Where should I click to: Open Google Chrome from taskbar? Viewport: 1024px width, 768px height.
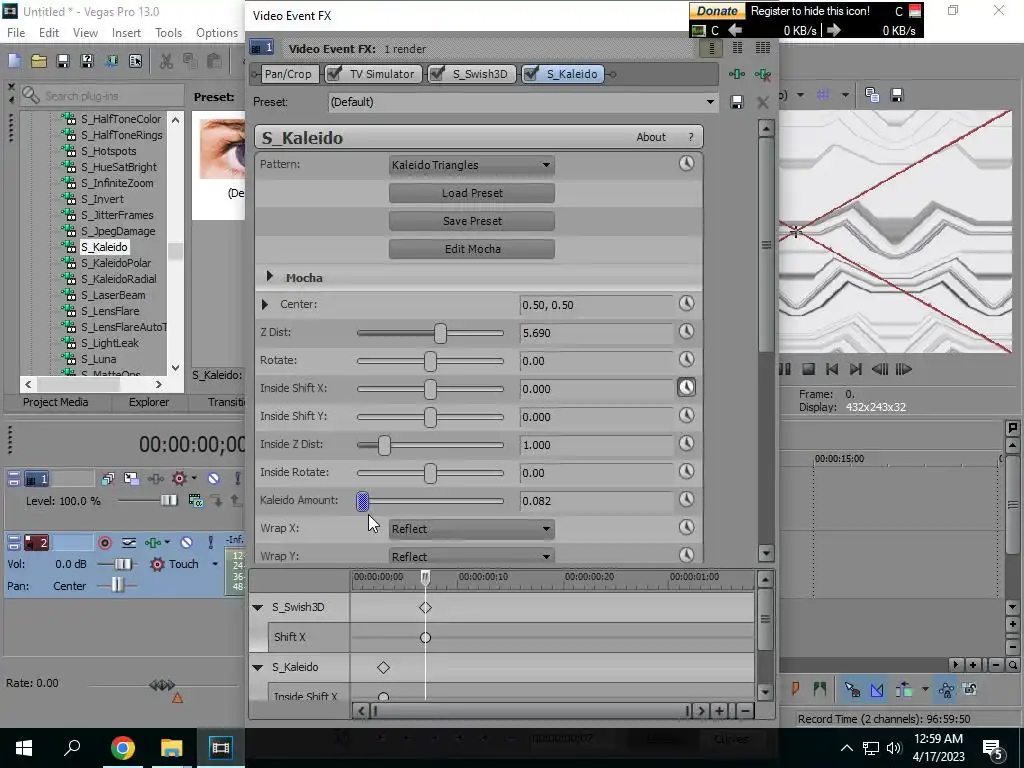(122, 748)
